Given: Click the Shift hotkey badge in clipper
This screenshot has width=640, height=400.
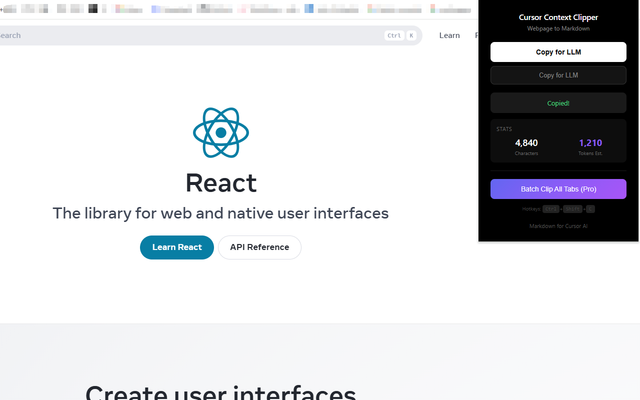Looking at the screenshot, I should (x=573, y=209).
